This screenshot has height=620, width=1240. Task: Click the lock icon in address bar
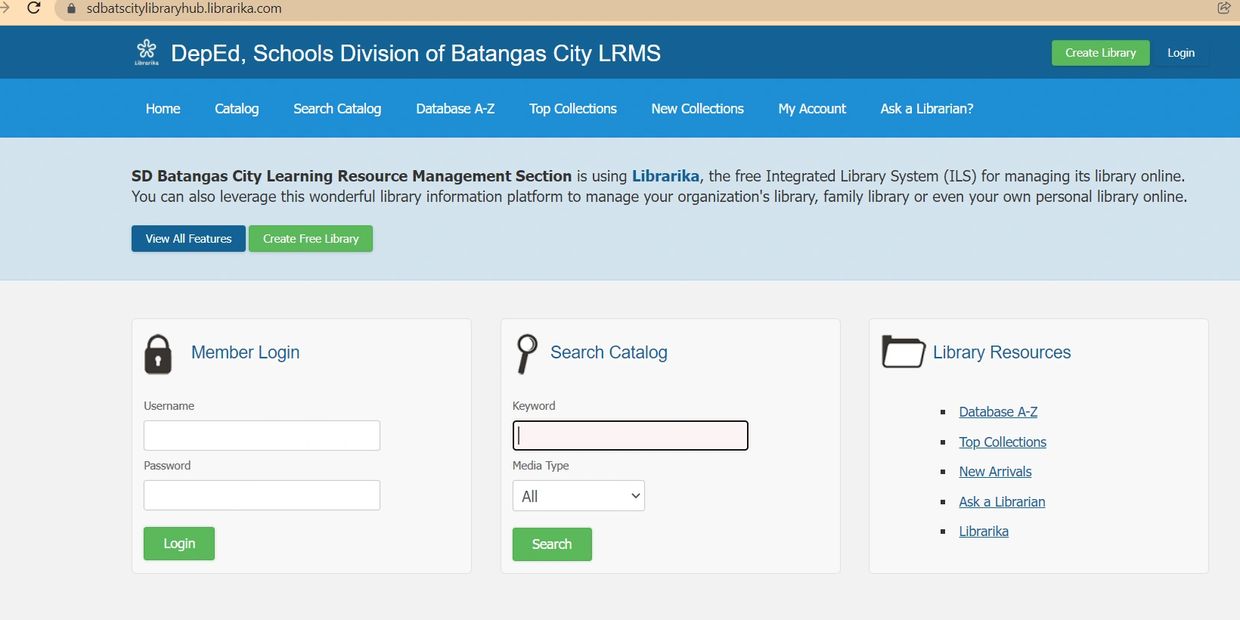point(71,8)
